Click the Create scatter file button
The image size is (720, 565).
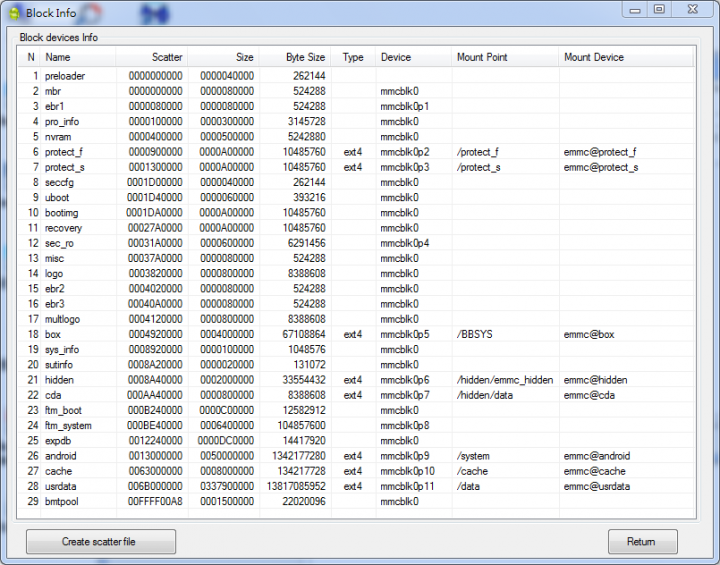[101, 542]
